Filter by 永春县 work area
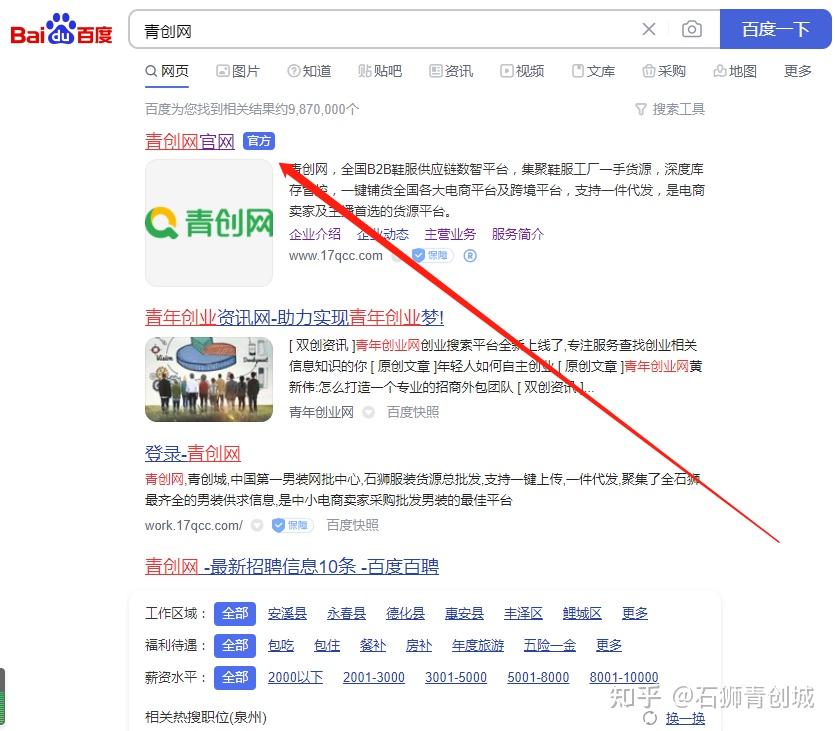 (347, 613)
